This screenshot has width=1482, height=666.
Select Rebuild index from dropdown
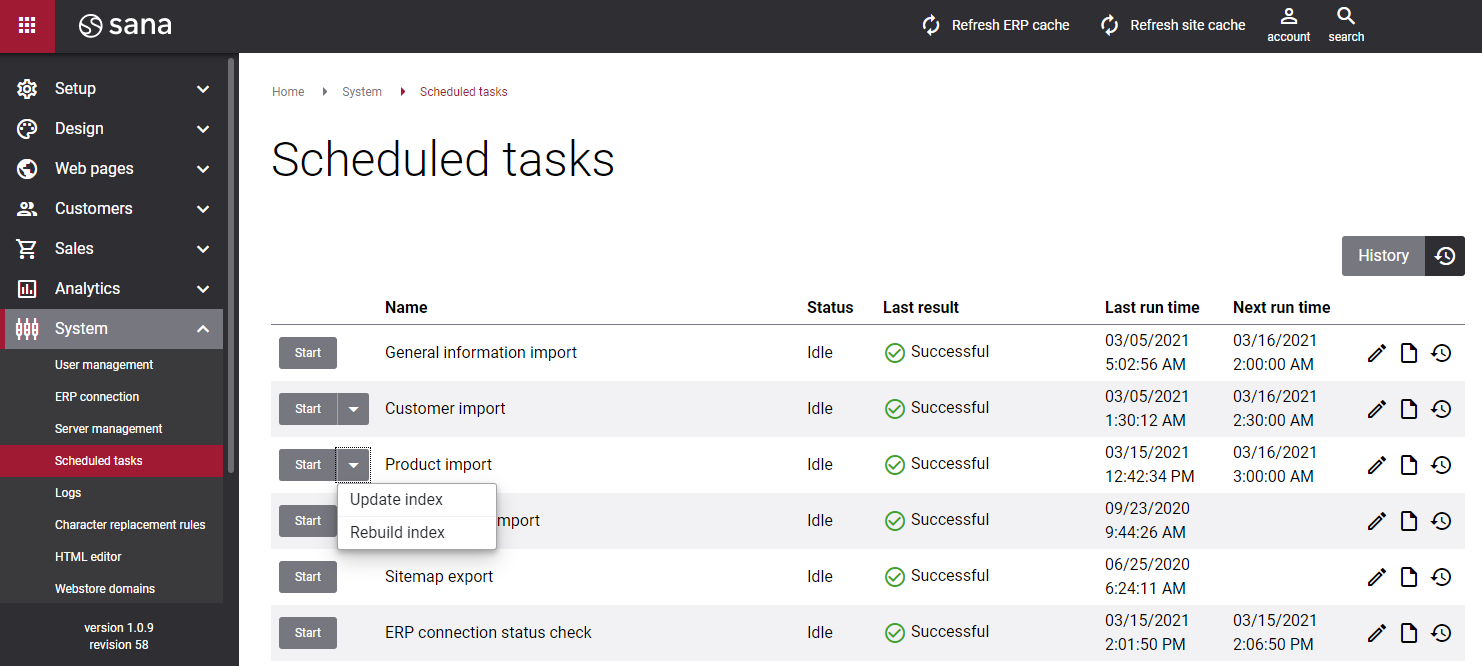click(417, 533)
